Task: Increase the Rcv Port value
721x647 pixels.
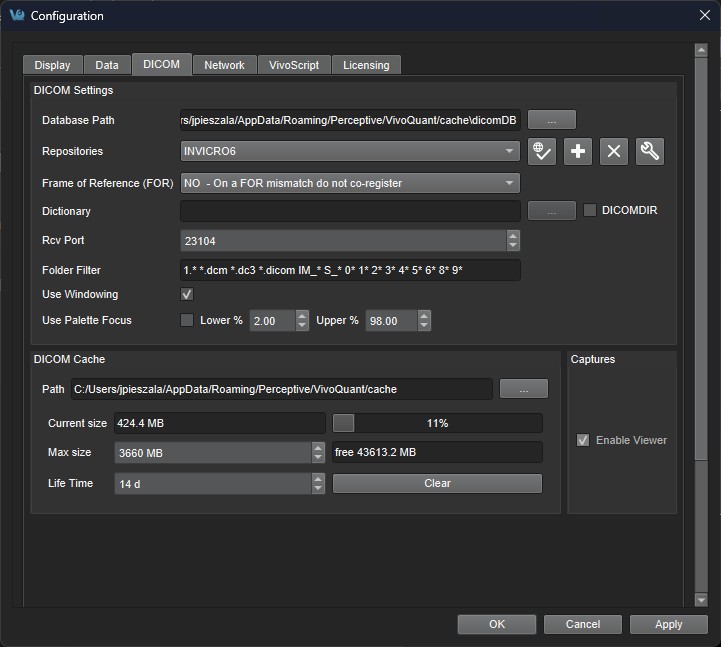Action: click(513, 236)
